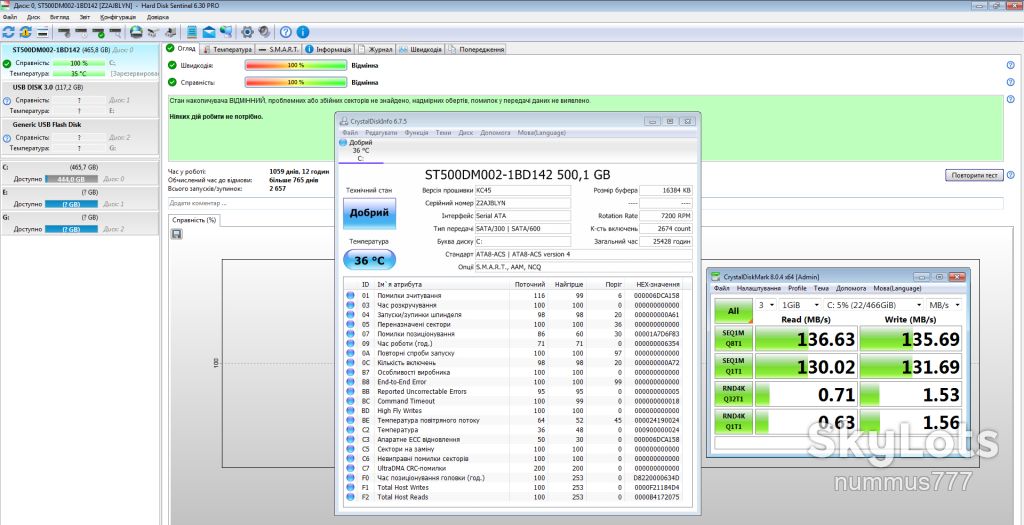The width and height of the screenshot is (1024, 525).
Task: Click the network computers toolbar icon
Action: [226, 32]
